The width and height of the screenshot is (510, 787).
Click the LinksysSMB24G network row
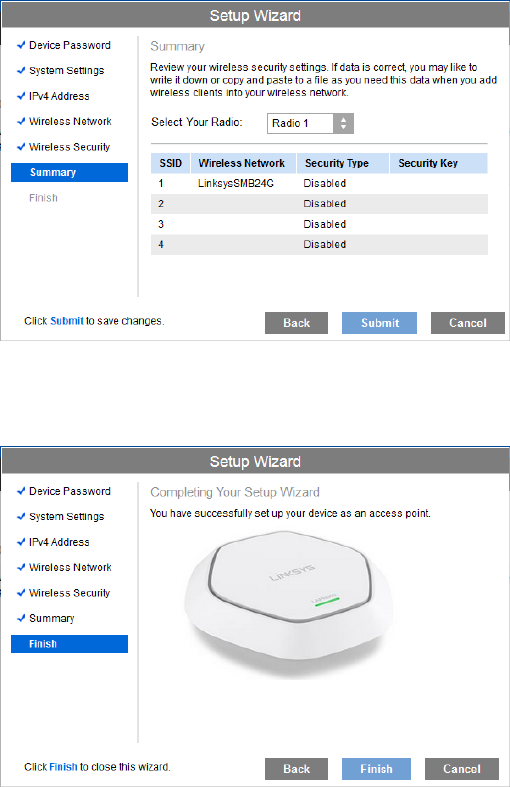(x=319, y=184)
